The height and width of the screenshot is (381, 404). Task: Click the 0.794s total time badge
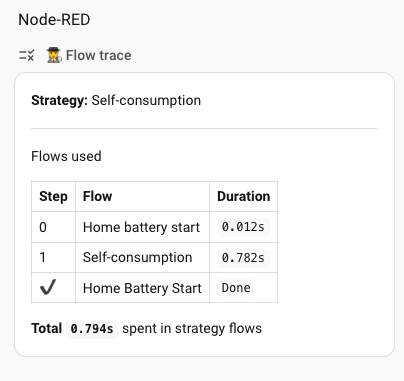pyautogui.click(x=92, y=329)
